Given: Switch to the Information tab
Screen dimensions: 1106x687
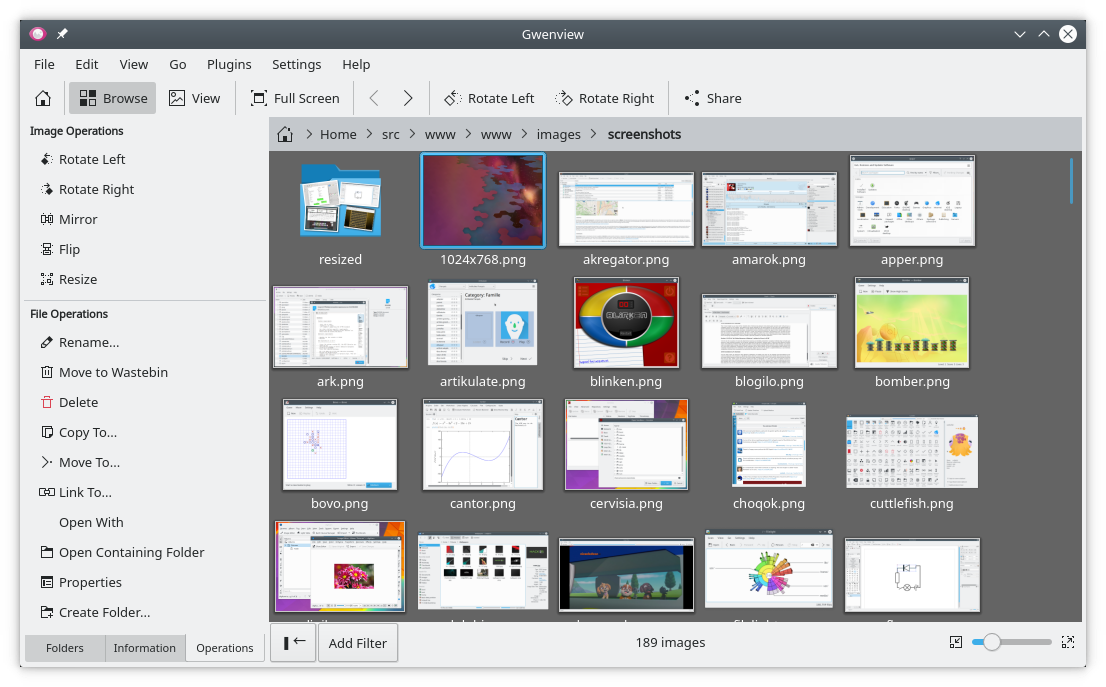Looking at the screenshot, I should (144, 648).
